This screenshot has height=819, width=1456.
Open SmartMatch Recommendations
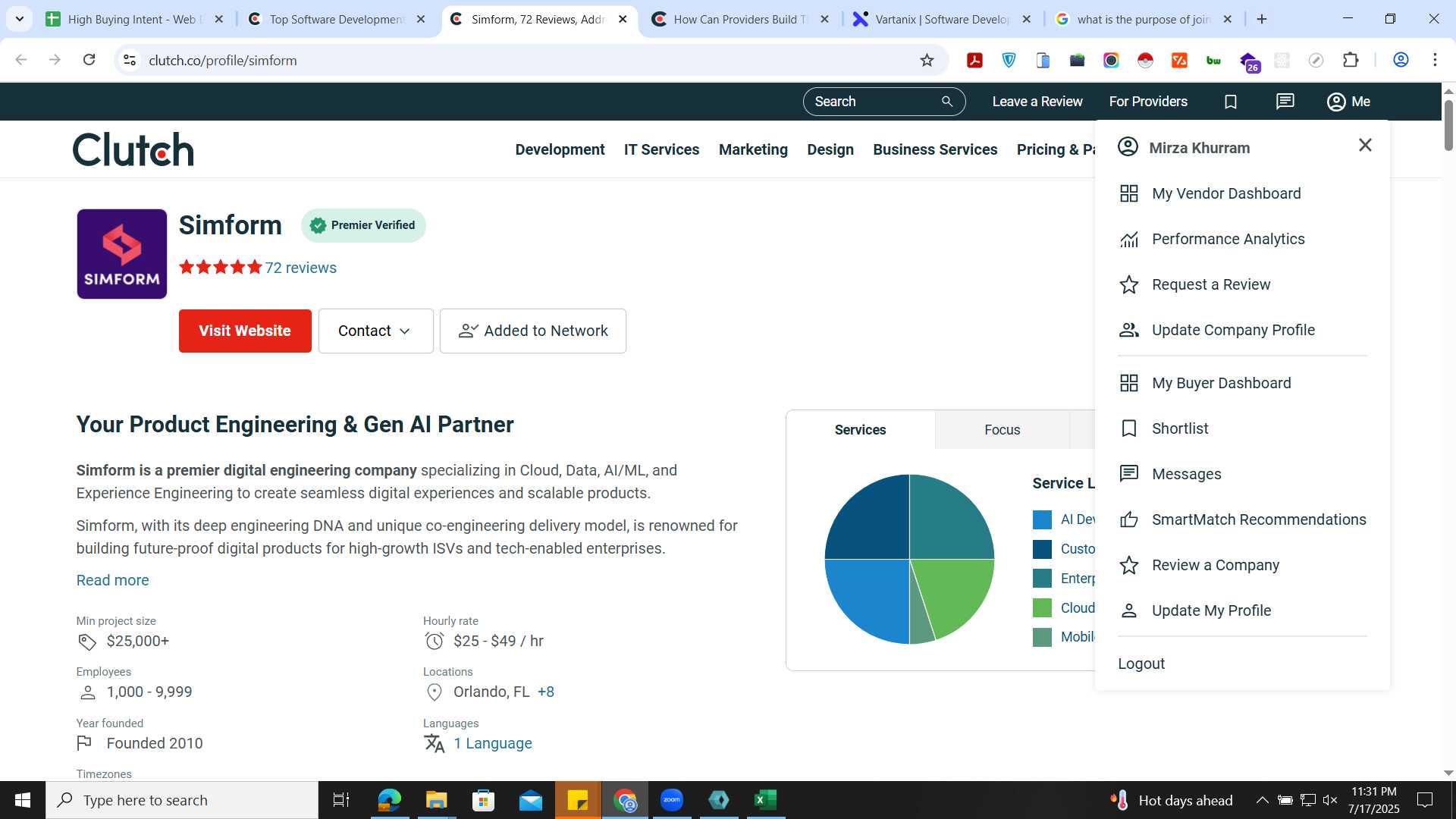point(1258,519)
